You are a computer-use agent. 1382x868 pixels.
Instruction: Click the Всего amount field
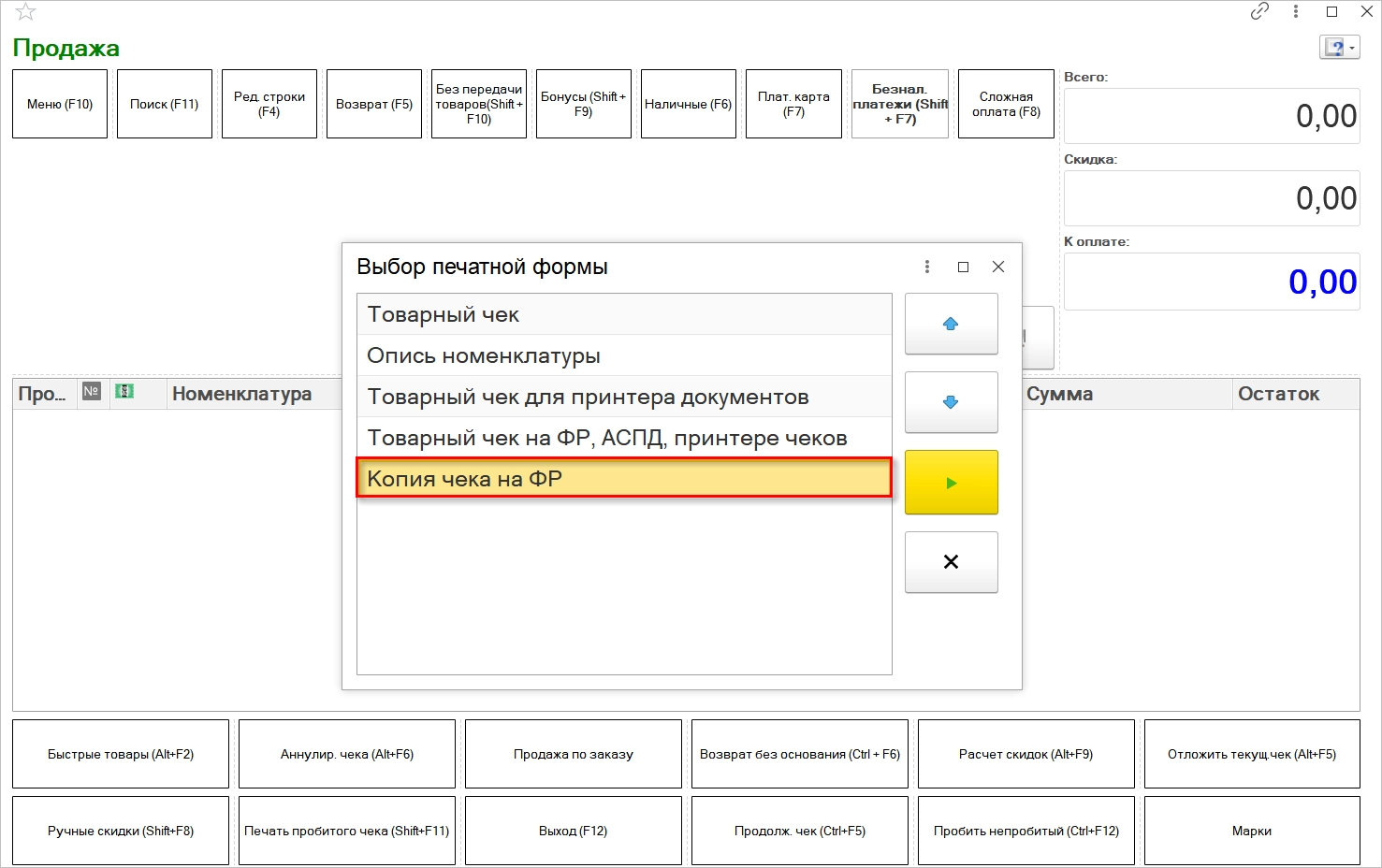(x=1212, y=116)
